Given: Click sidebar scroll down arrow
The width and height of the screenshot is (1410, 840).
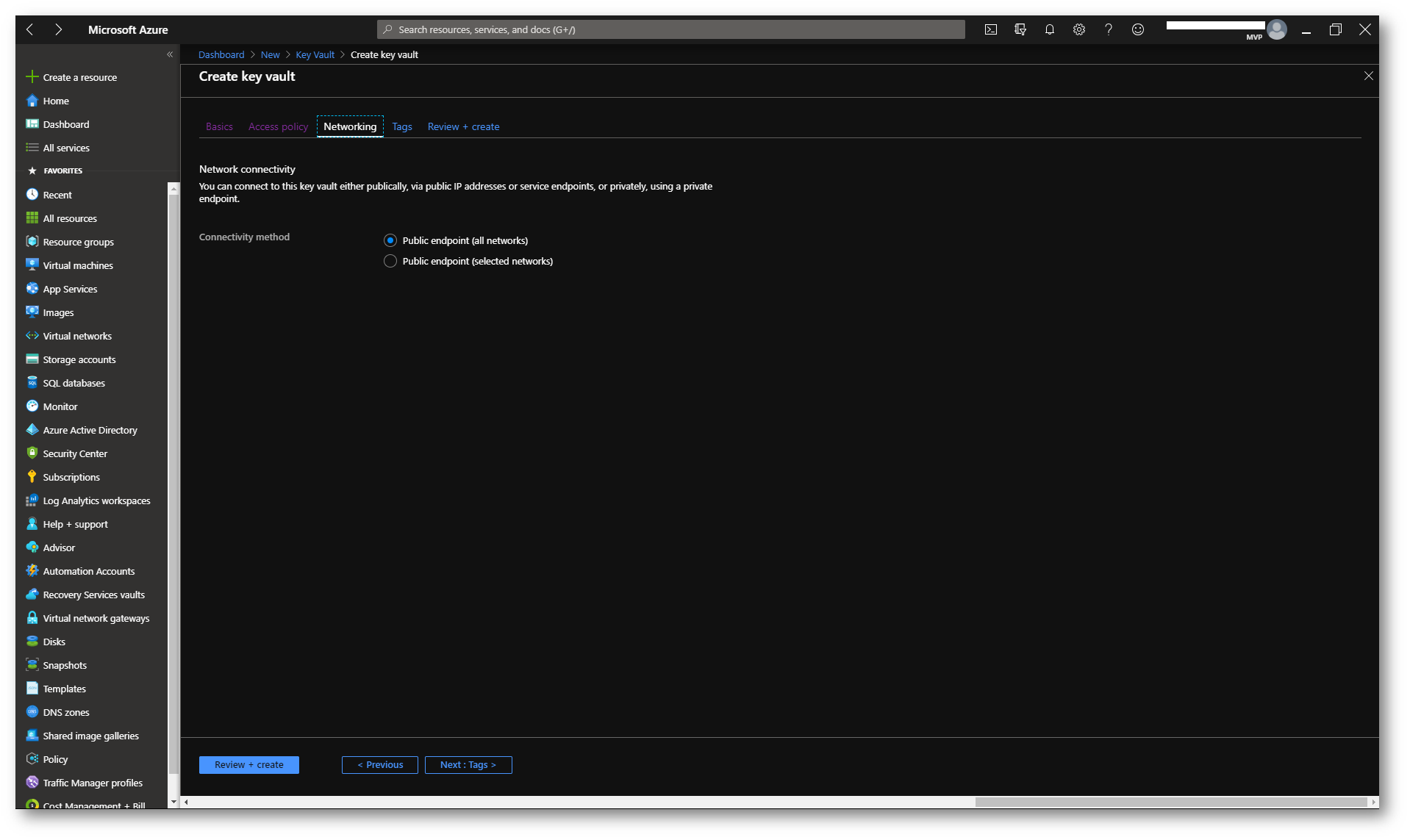Looking at the screenshot, I should [173, 802].
